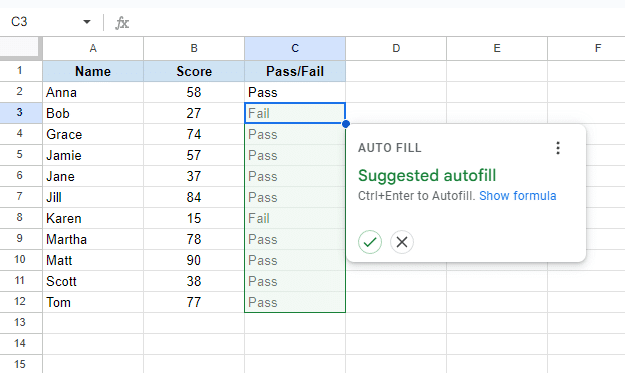This screenshot has width=625, height=373.
Task: Click Jamie's score of 57
Action: 194,155
